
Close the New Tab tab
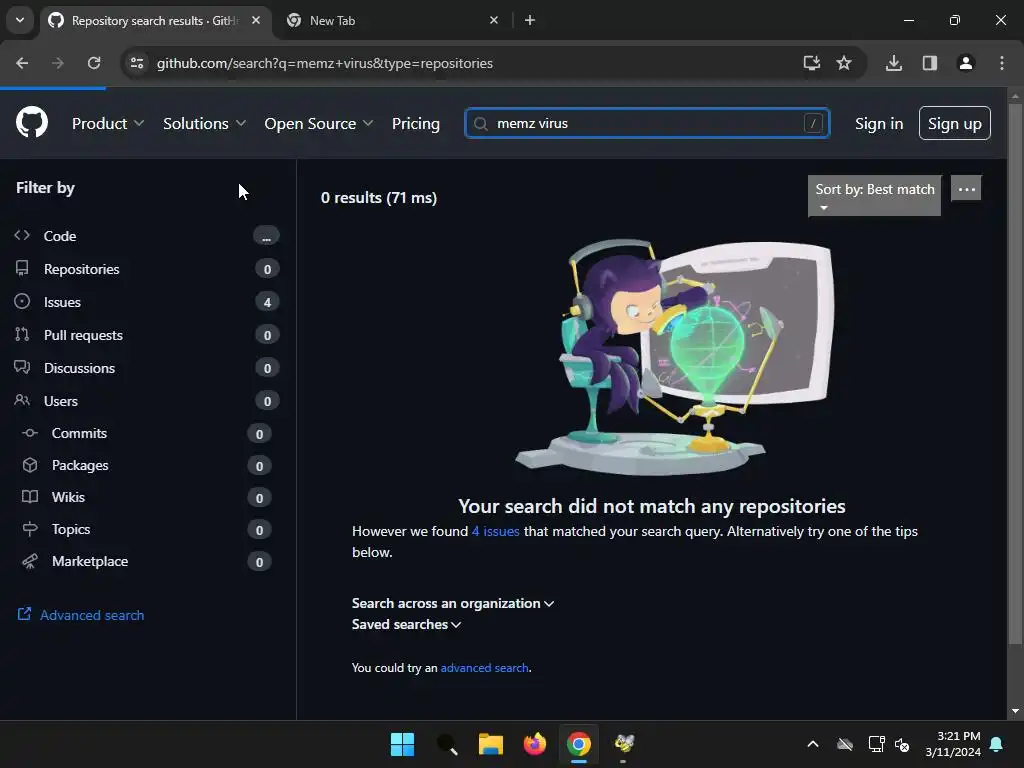[494, 20]
